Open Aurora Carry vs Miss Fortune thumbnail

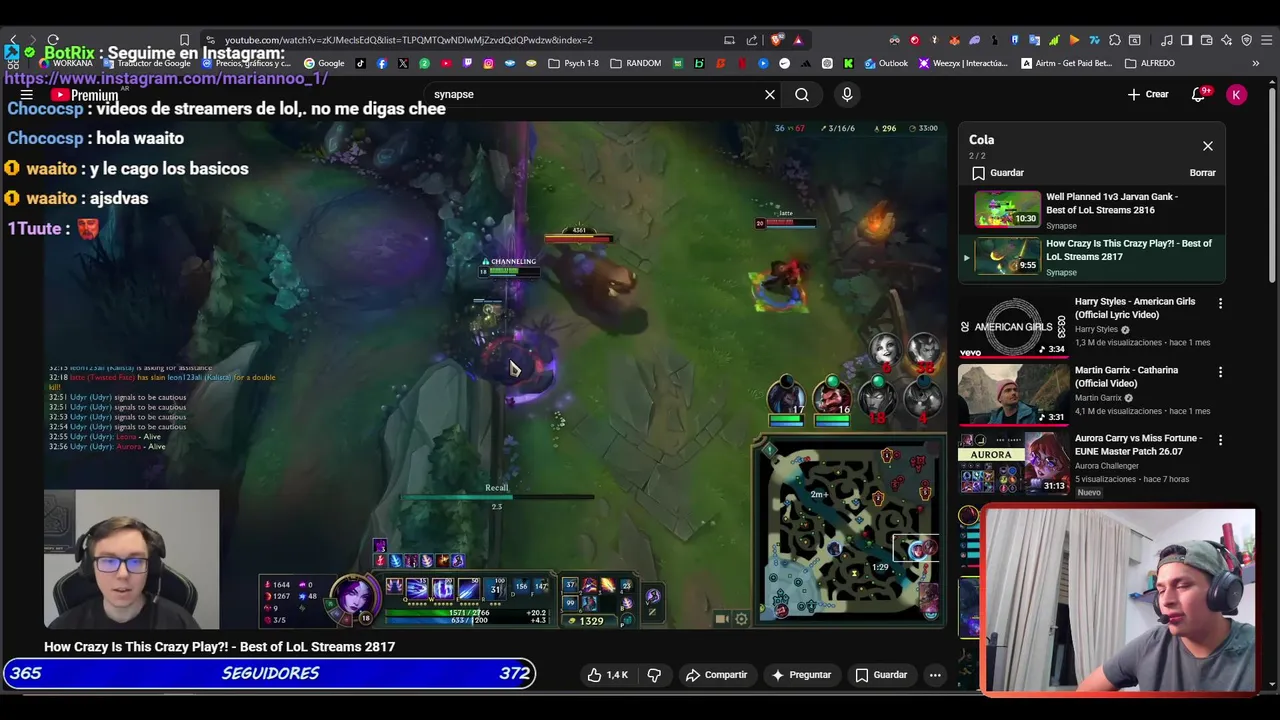(1013, 464)
